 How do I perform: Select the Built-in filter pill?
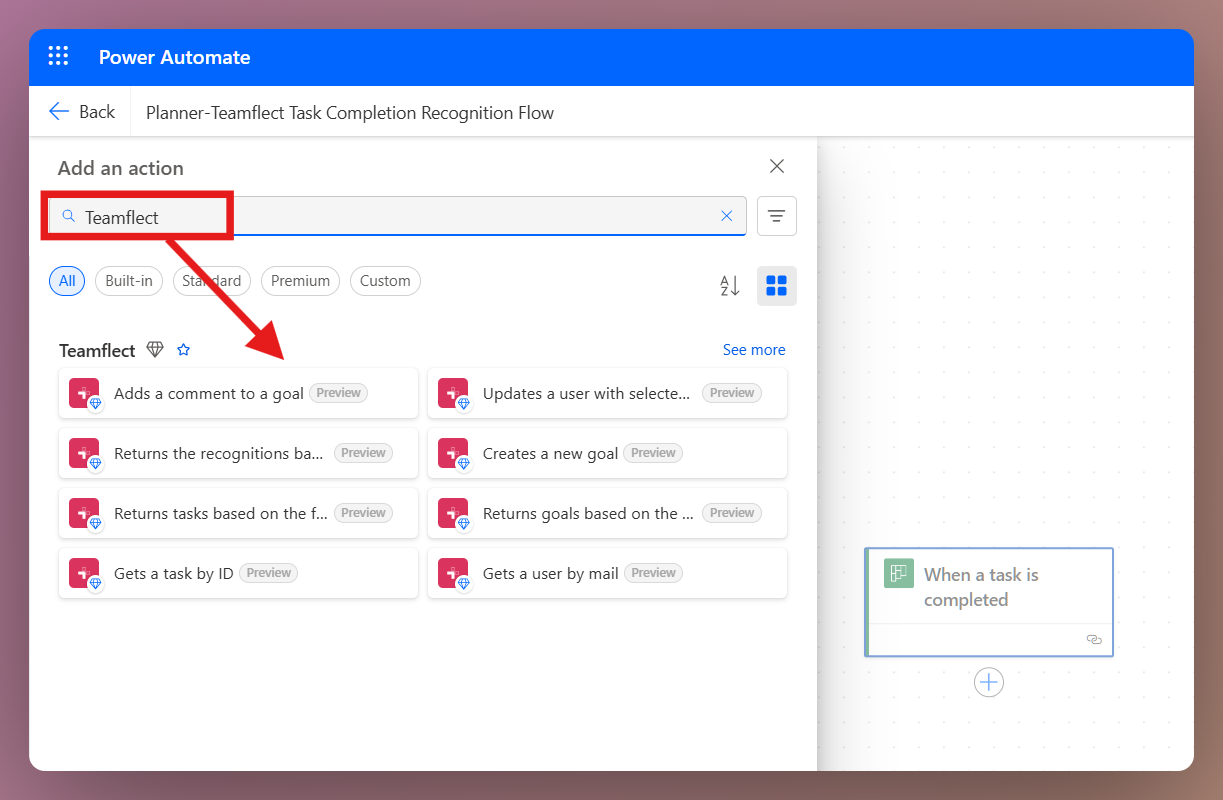point(129,281)
